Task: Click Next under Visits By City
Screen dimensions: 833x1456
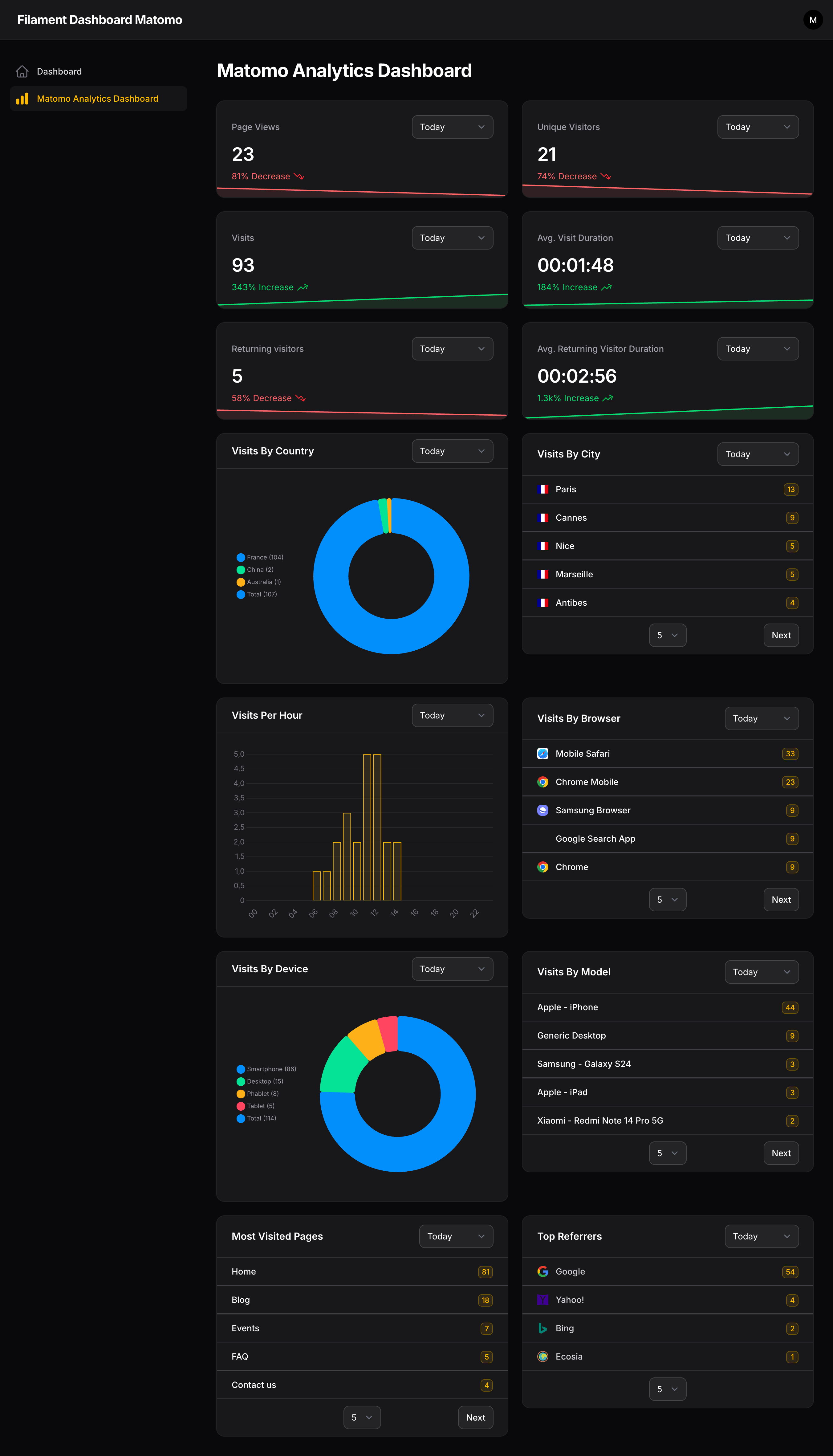Action: [781, 635]
